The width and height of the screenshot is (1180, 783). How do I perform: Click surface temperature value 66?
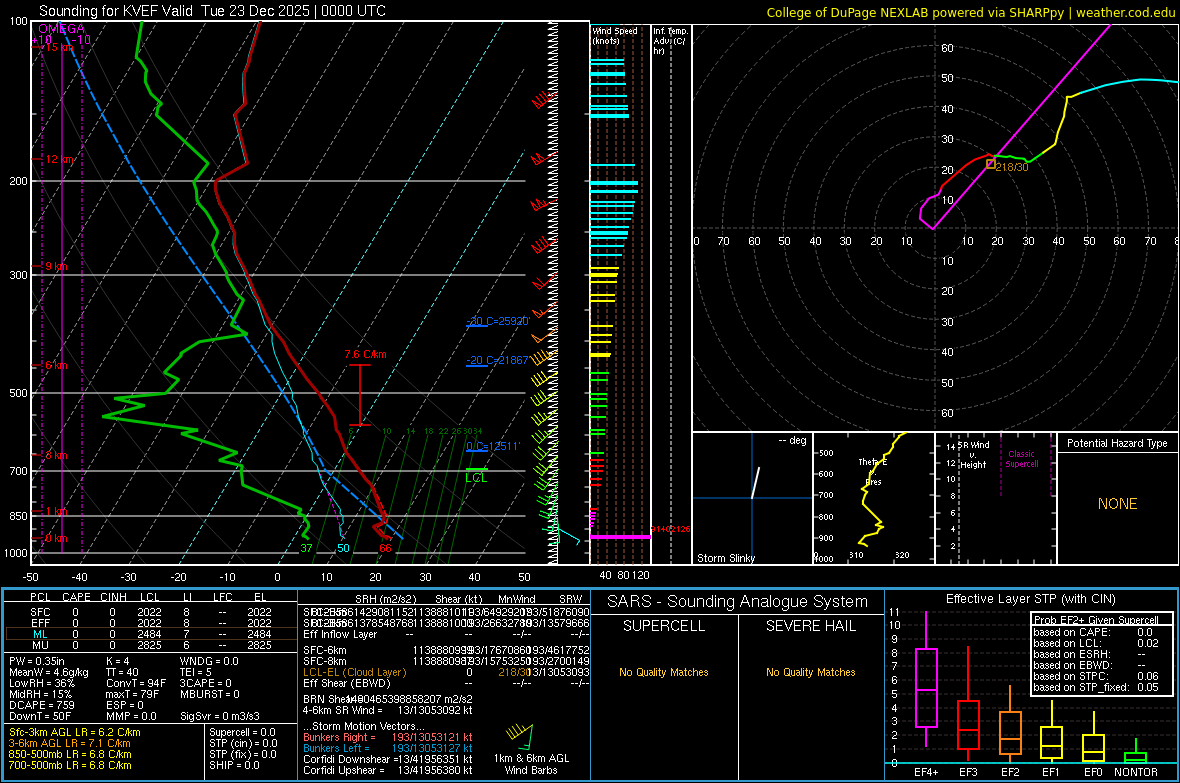(x=385, y=548)
